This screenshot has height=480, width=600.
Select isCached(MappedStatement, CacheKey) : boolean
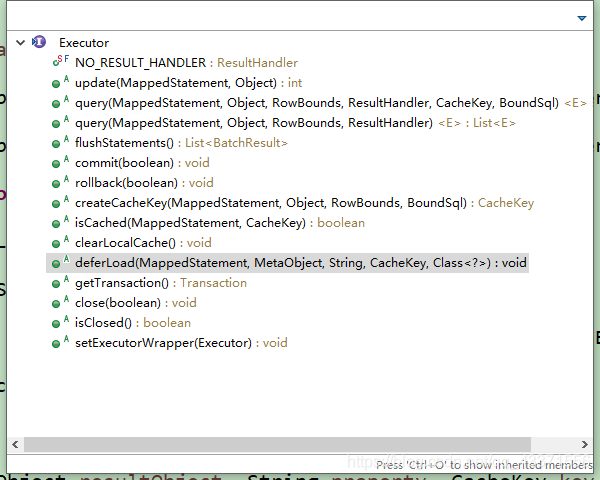point(220,223)
